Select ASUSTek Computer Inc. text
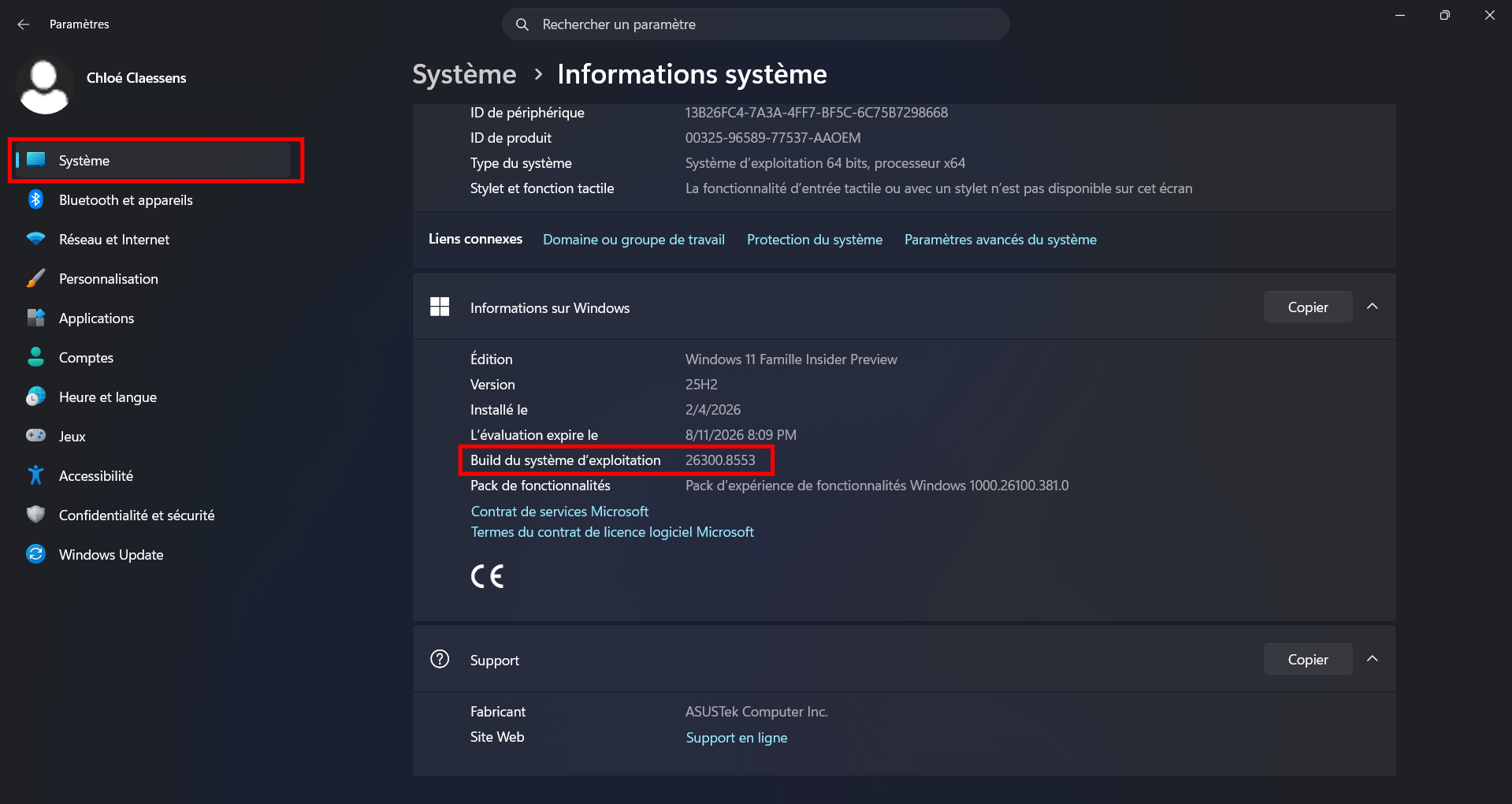The width and height of the screenshot is (1512, 804). pos(756,712)
